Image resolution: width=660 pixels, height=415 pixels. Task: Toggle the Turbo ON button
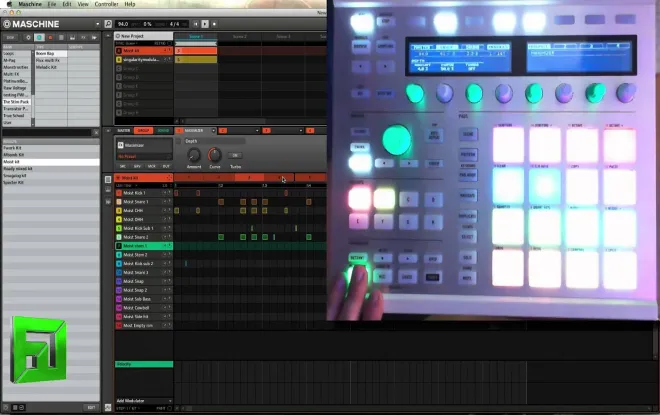[x=235, y=155]
